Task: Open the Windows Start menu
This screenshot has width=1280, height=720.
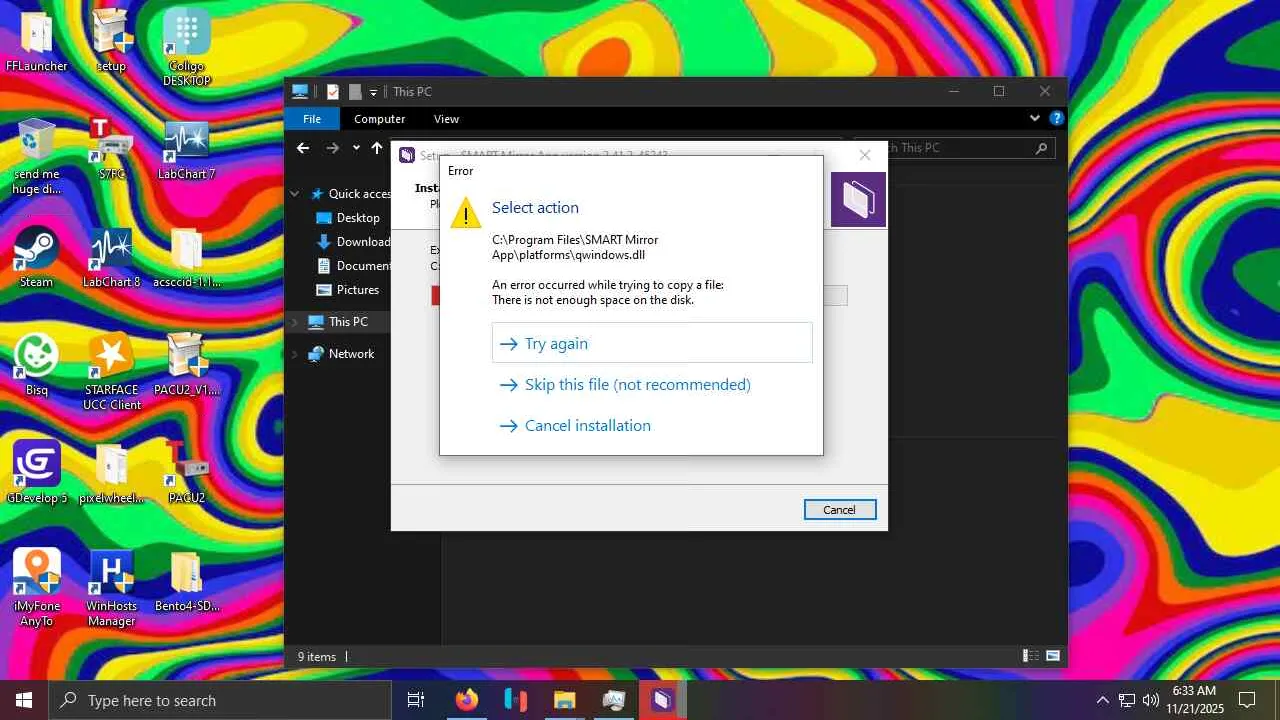Action: (x=24, y=700)
